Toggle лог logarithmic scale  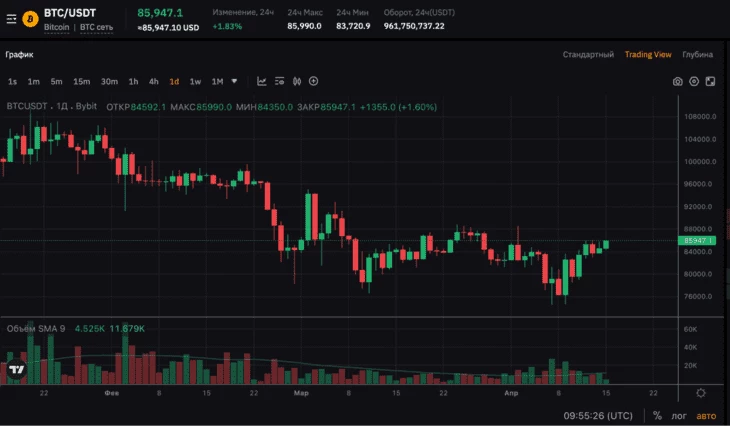679,416
